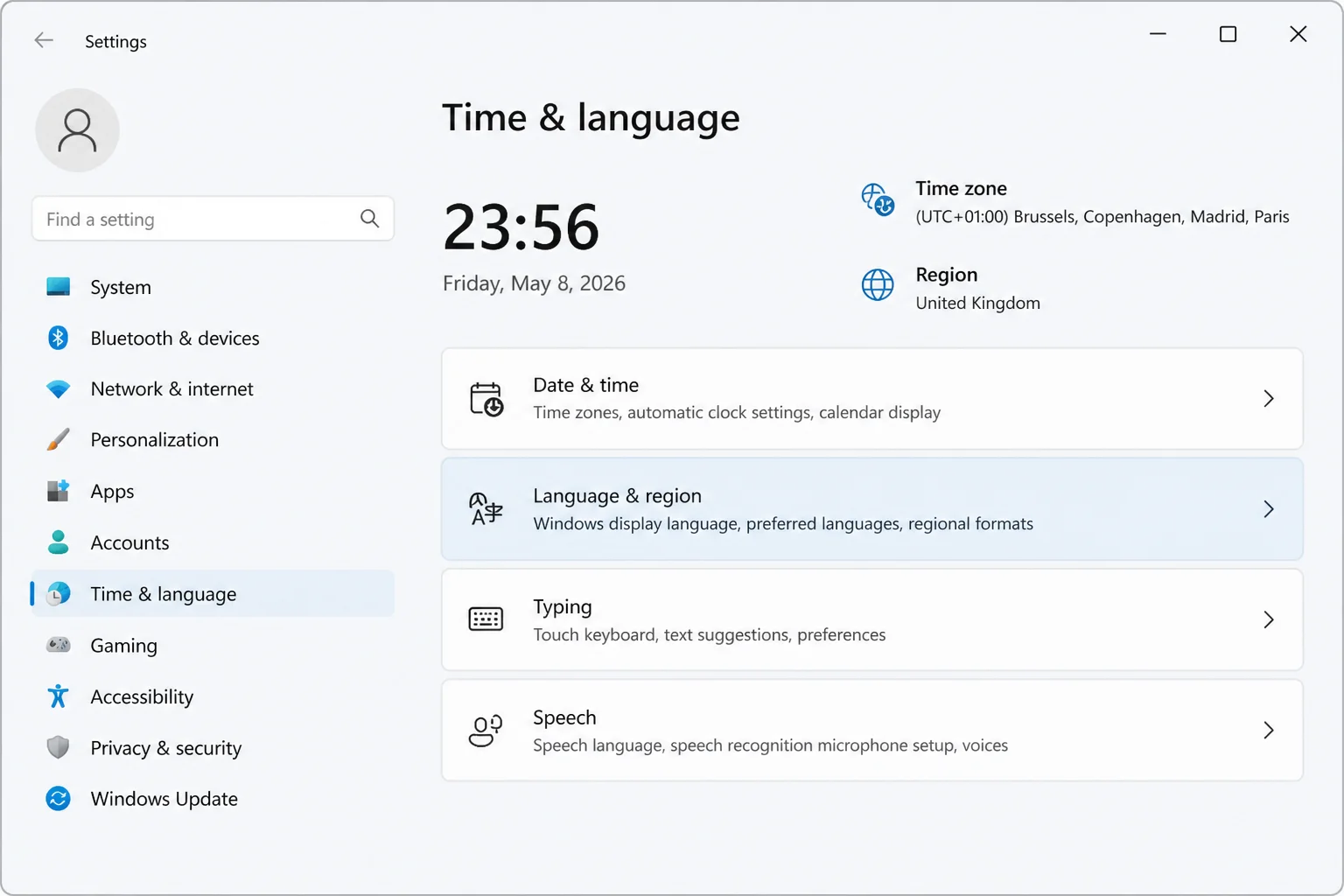Open the user profile avatar

tap(77, 130)
